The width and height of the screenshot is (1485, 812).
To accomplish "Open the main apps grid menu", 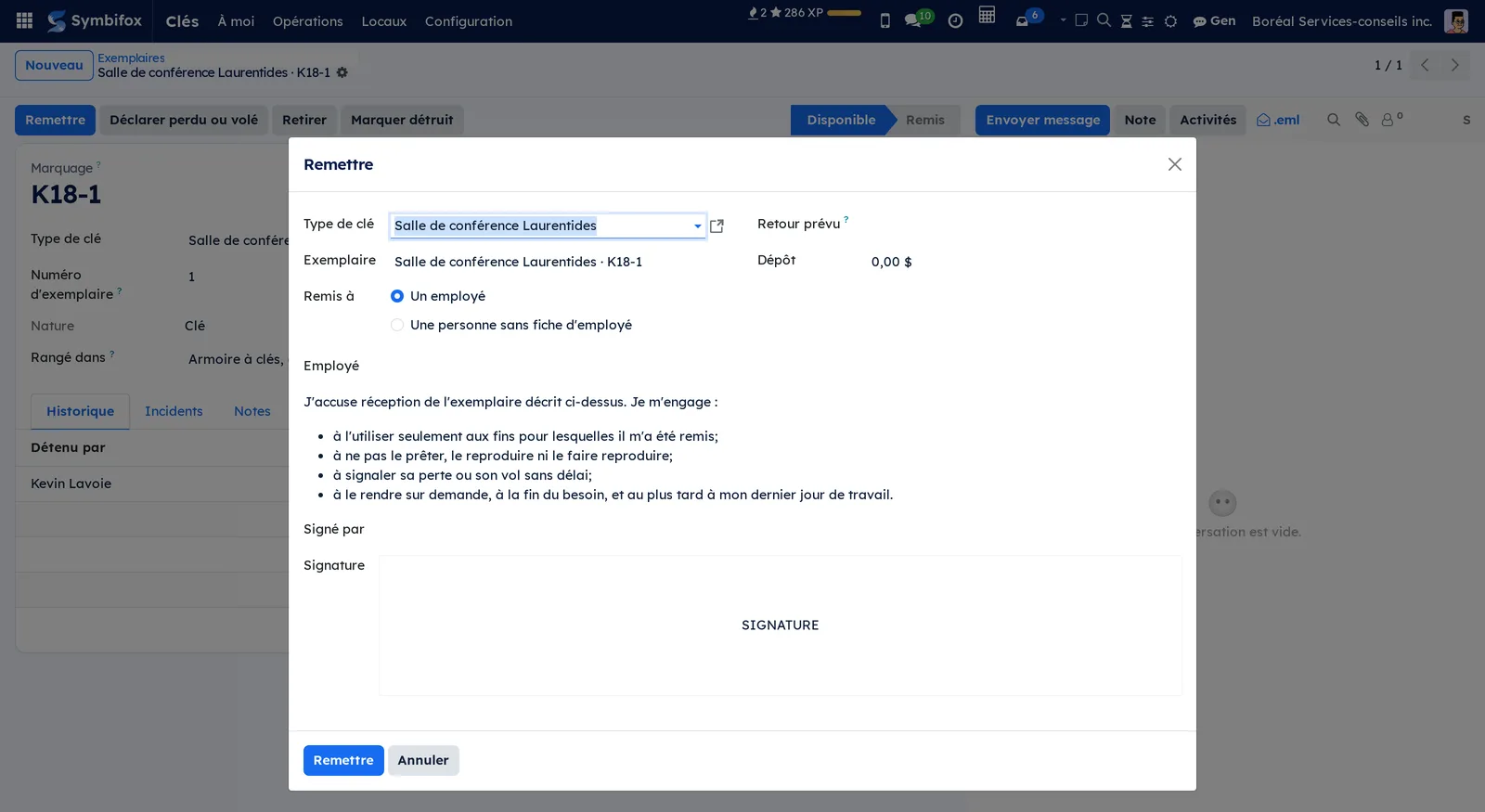I will click(25, 20).
